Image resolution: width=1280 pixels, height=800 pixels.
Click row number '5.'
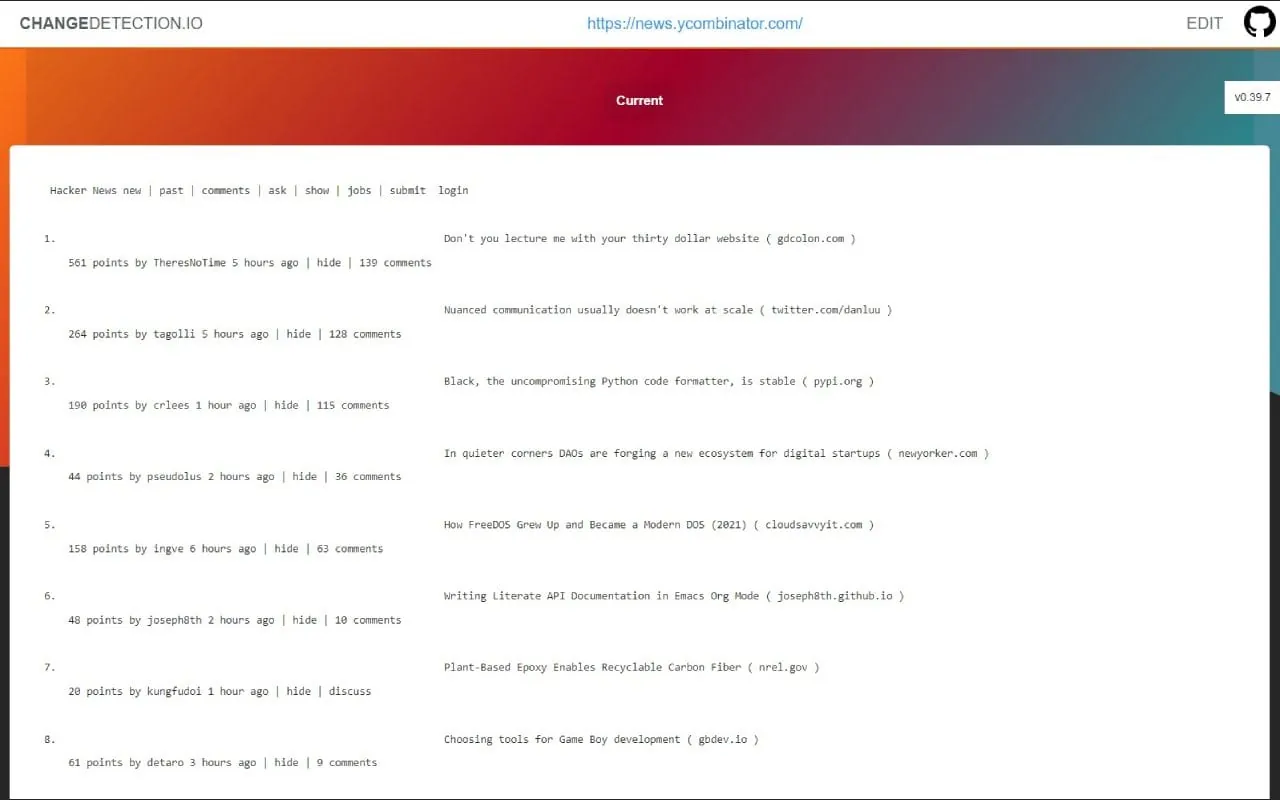tap(50, 524)
